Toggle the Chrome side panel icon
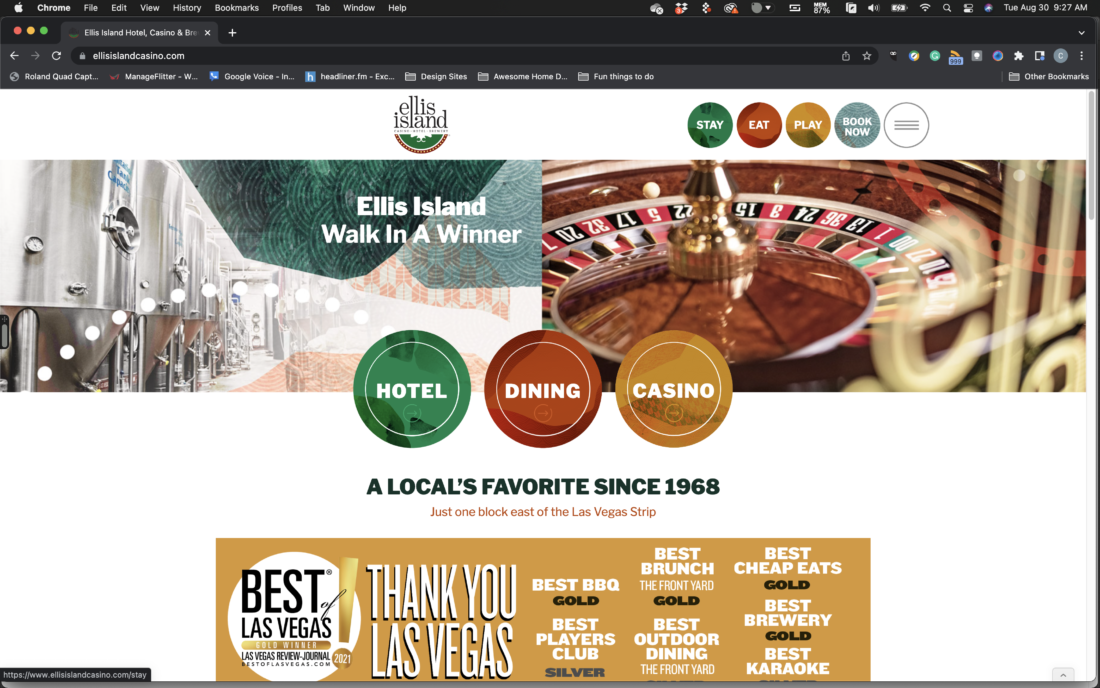The height and width of the screenshot is (688, 1100). (x=1040, y=56)
